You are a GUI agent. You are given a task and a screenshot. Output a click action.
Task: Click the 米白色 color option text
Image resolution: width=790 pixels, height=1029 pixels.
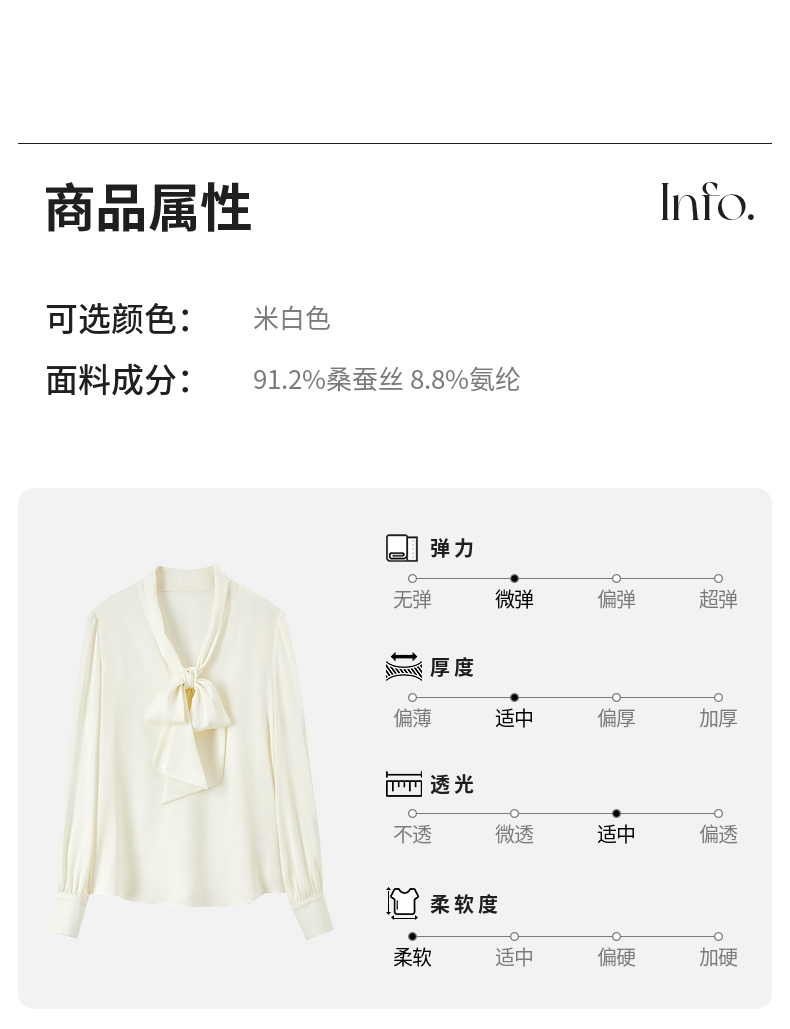[x=291, y=319]
